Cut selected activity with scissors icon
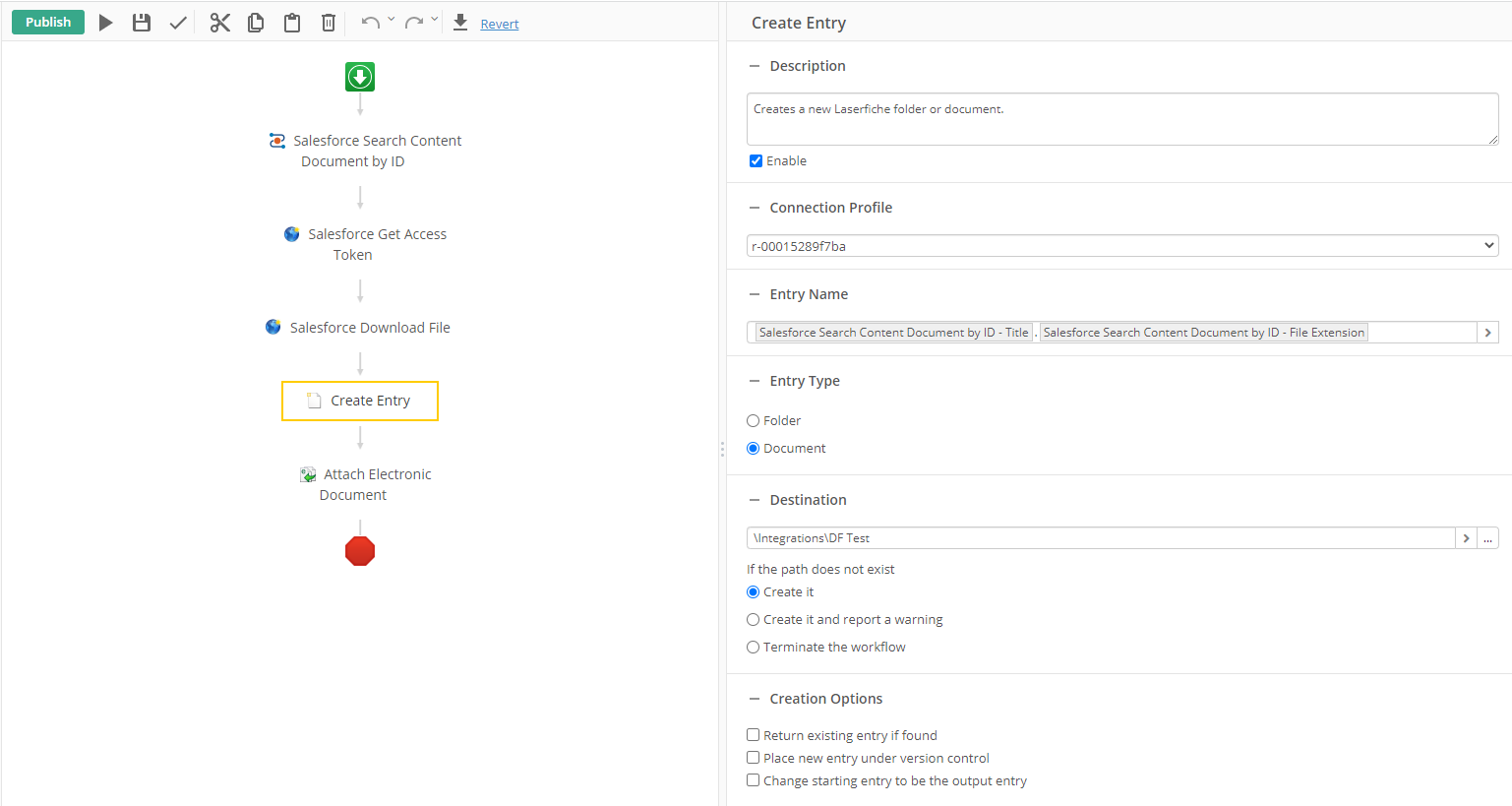Screen dimensions: 1512x806 coord(220,23)
